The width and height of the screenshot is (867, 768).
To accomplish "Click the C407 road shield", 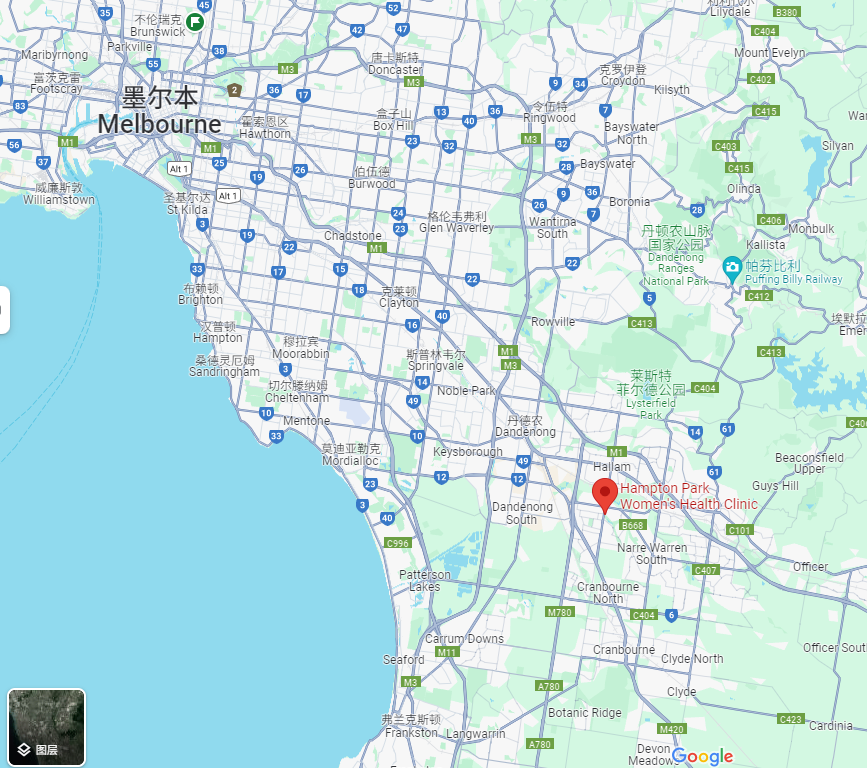I will click(x=706, y=570).
